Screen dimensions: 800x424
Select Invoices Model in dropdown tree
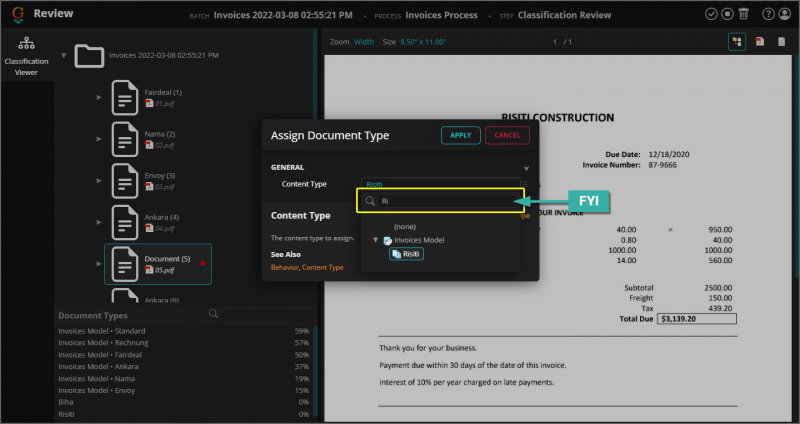pyautogui.click(x=419, y=240)
